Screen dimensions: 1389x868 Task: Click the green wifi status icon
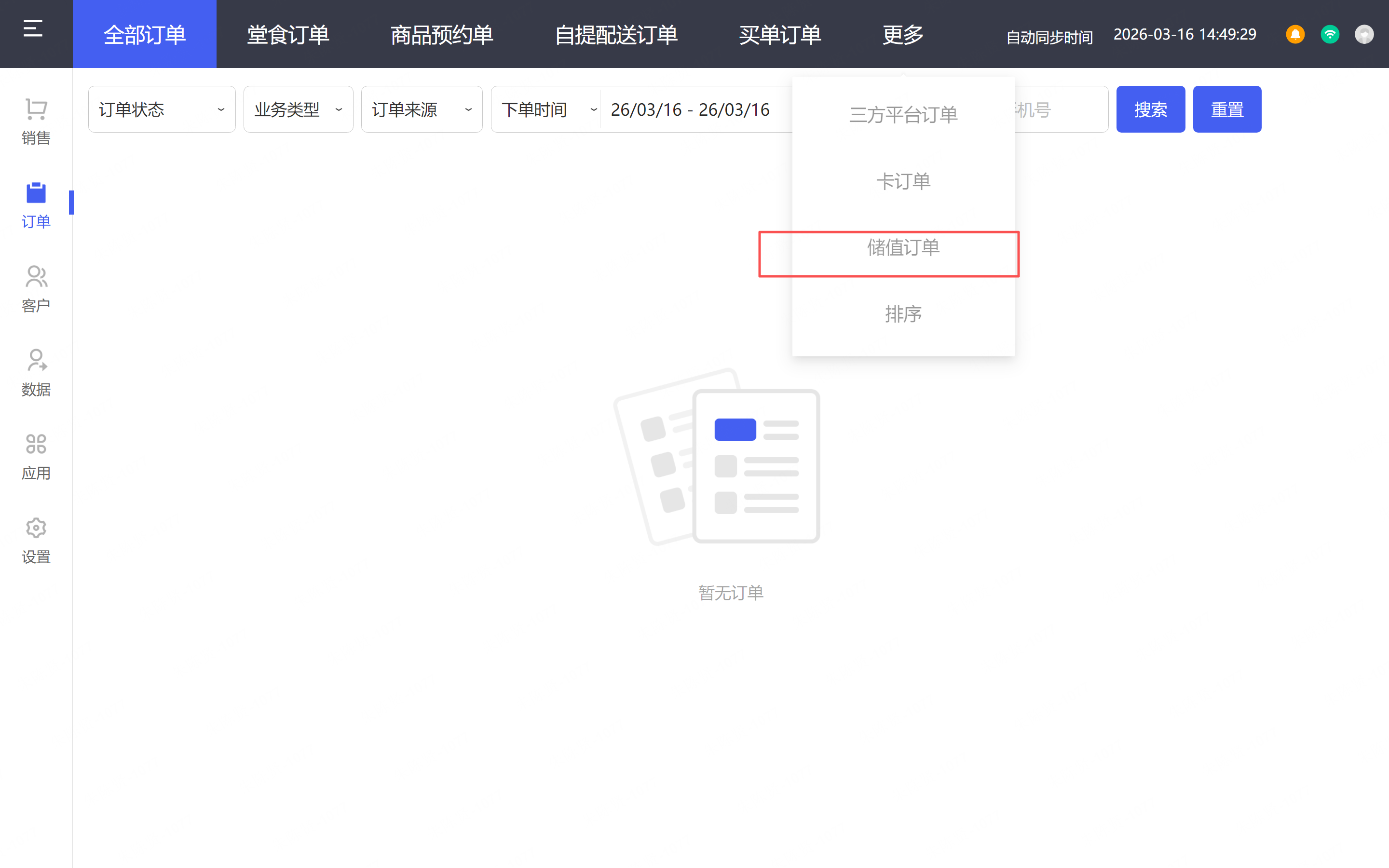click(x=1329, y=34)
